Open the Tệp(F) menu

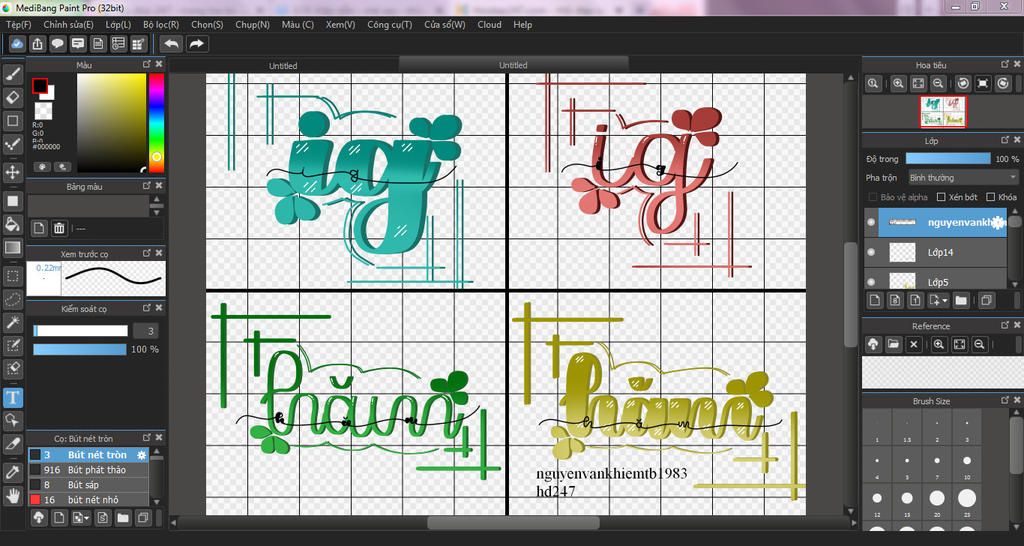(18, 25)
